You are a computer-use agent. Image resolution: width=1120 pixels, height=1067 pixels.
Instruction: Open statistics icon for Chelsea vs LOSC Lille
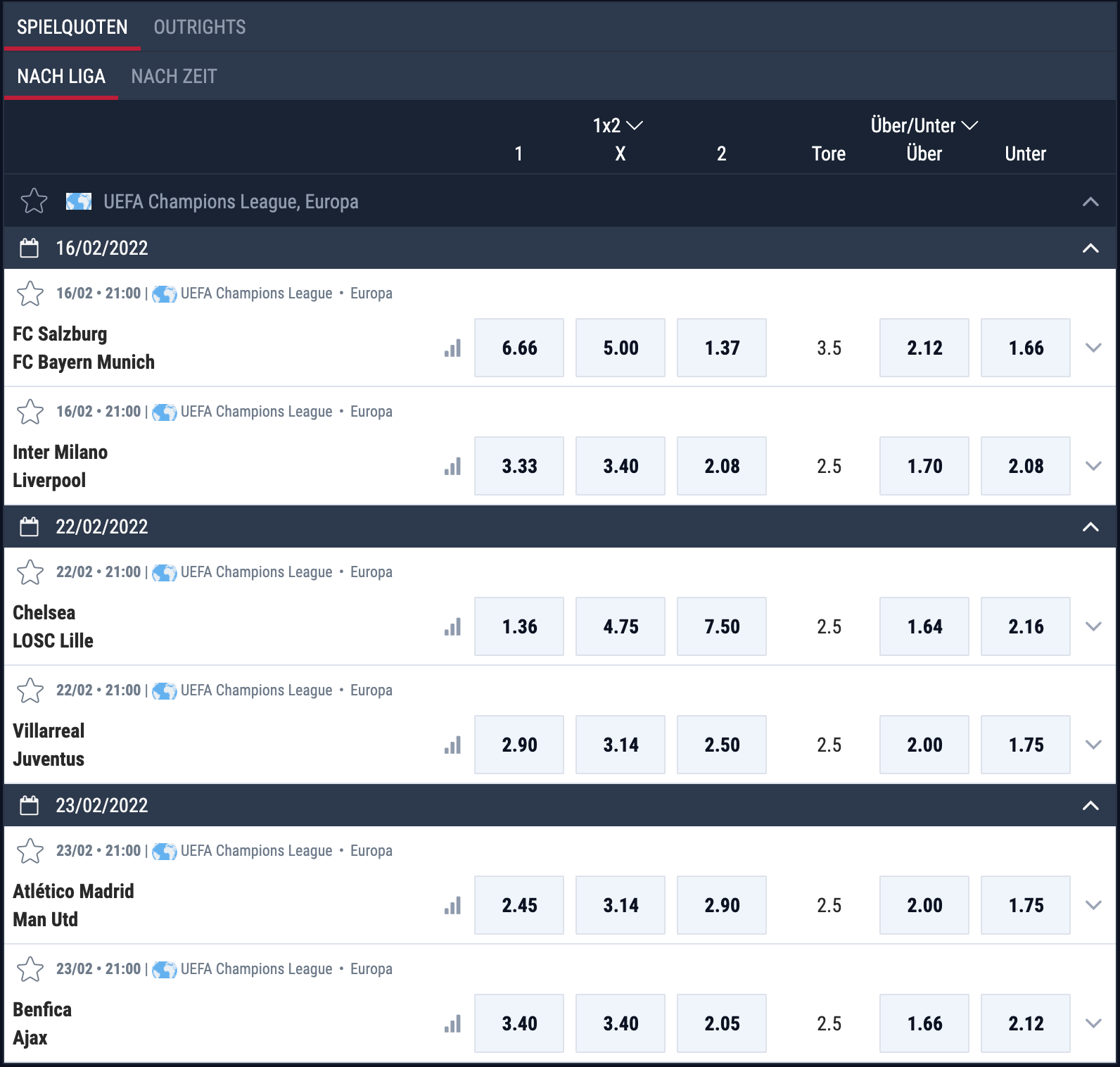[x=452, y=626]
